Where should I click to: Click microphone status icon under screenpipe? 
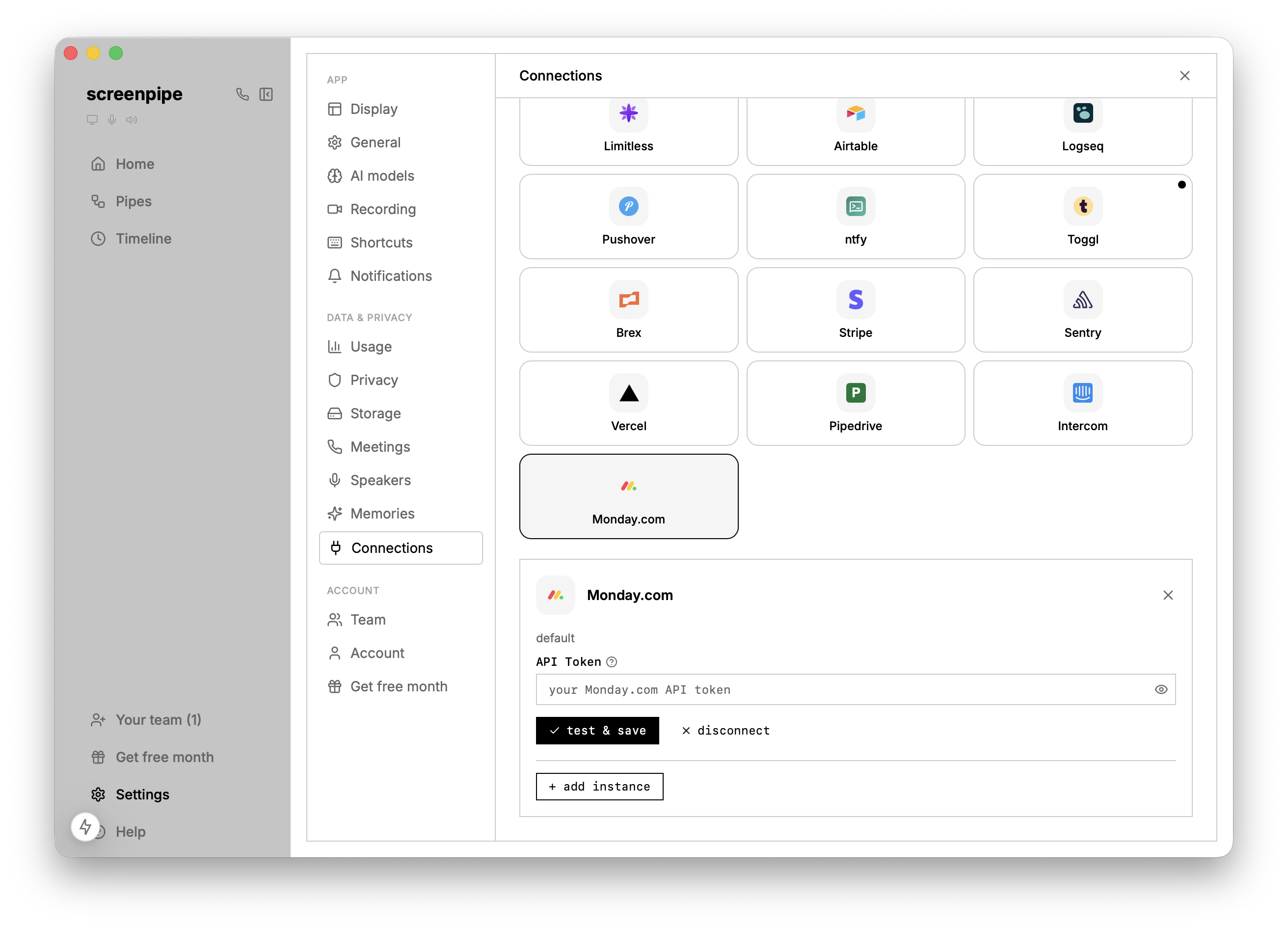point(112,120)
